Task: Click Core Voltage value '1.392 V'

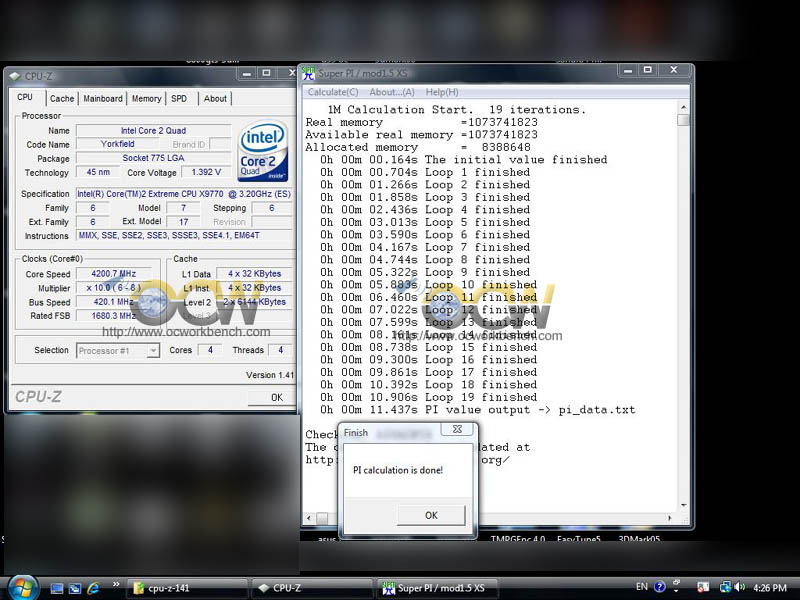Action: point(206,172)
